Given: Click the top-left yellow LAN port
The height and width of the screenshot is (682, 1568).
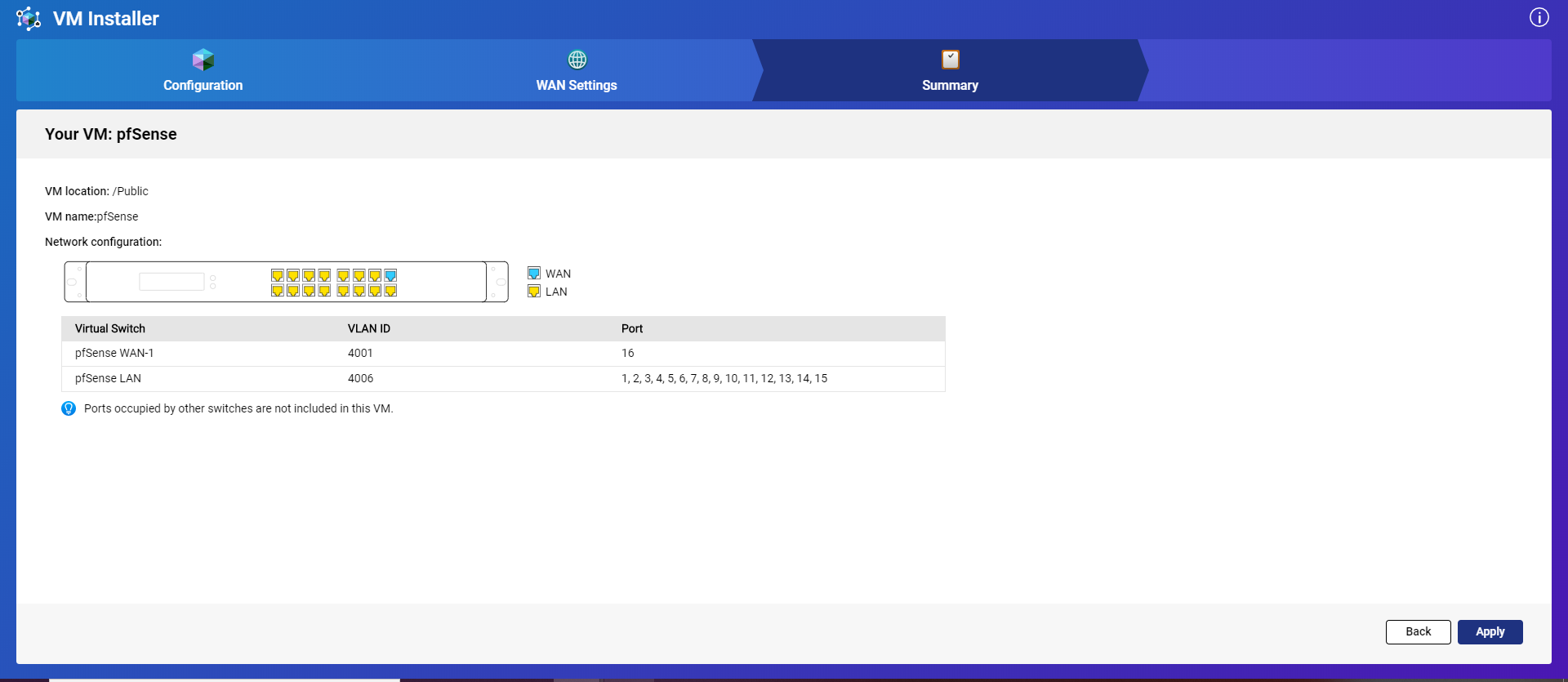Looking at the screenshot, I should pyautogui.click(x=278, y=275).
